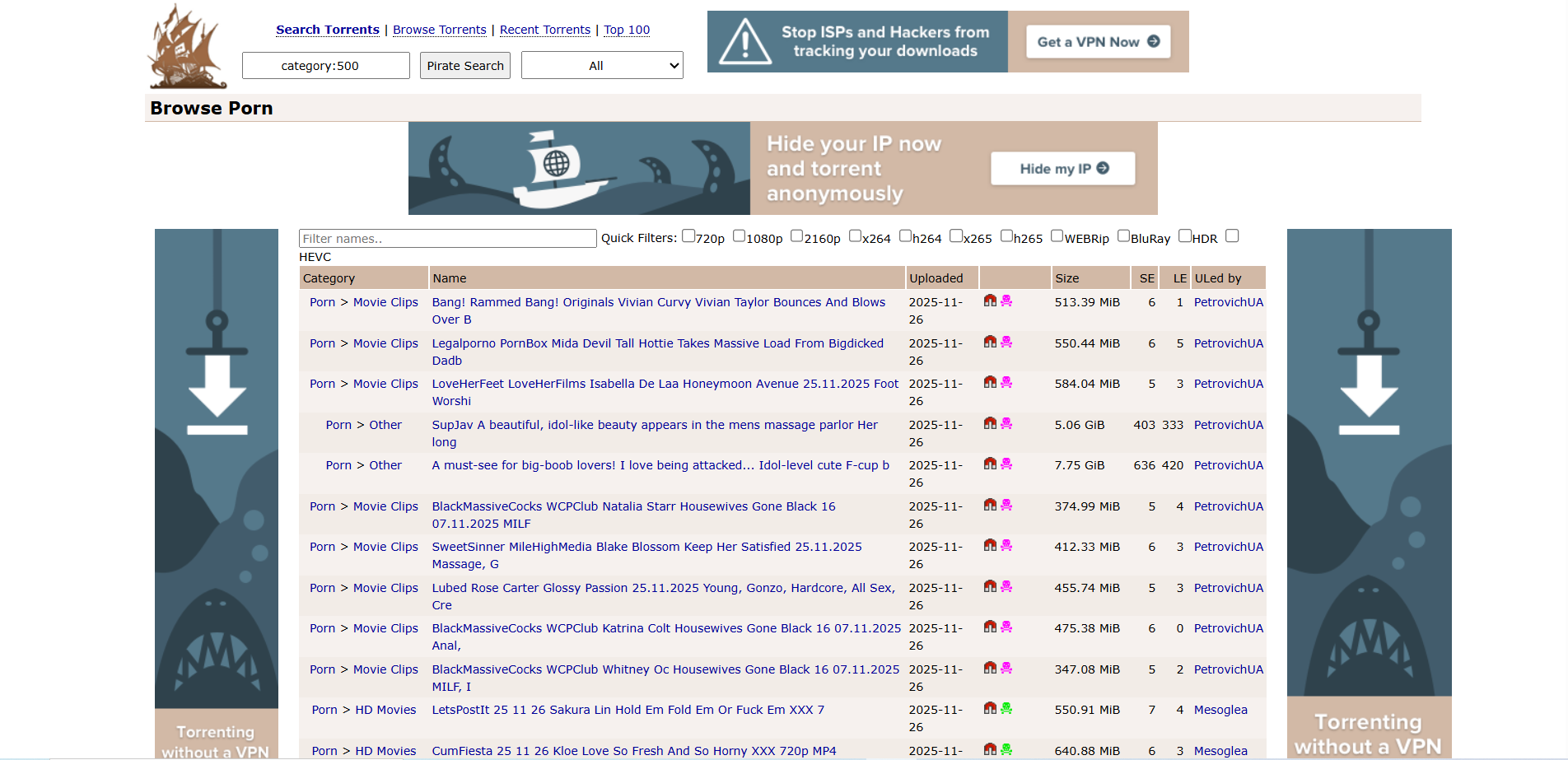This screenshot has height=760, width=1568.
Task: Click skull icon in 455.74 MiB row
Action: click(1006, 586)
